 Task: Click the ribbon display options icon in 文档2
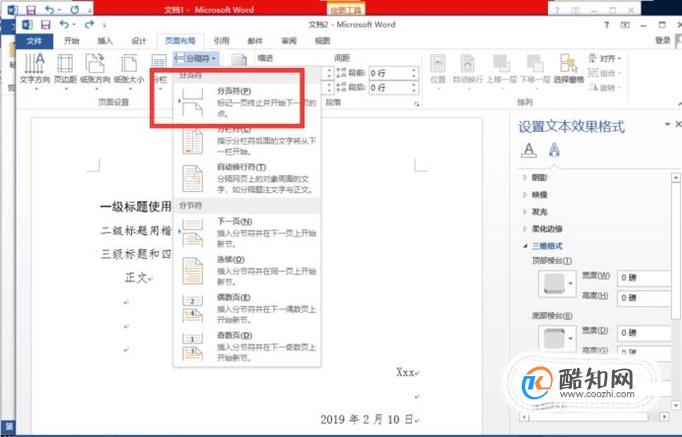tap(625, 25)
